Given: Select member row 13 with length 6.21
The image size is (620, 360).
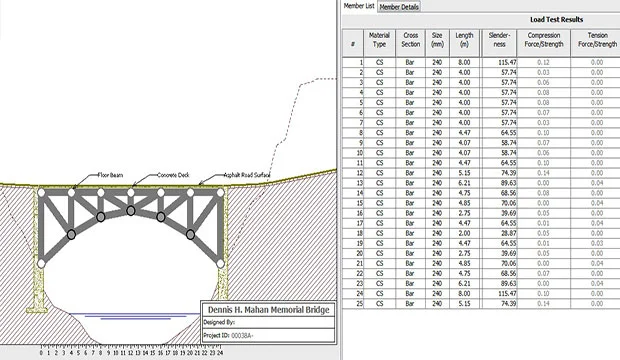Looking at the screenshot, I should pos(481,183).
